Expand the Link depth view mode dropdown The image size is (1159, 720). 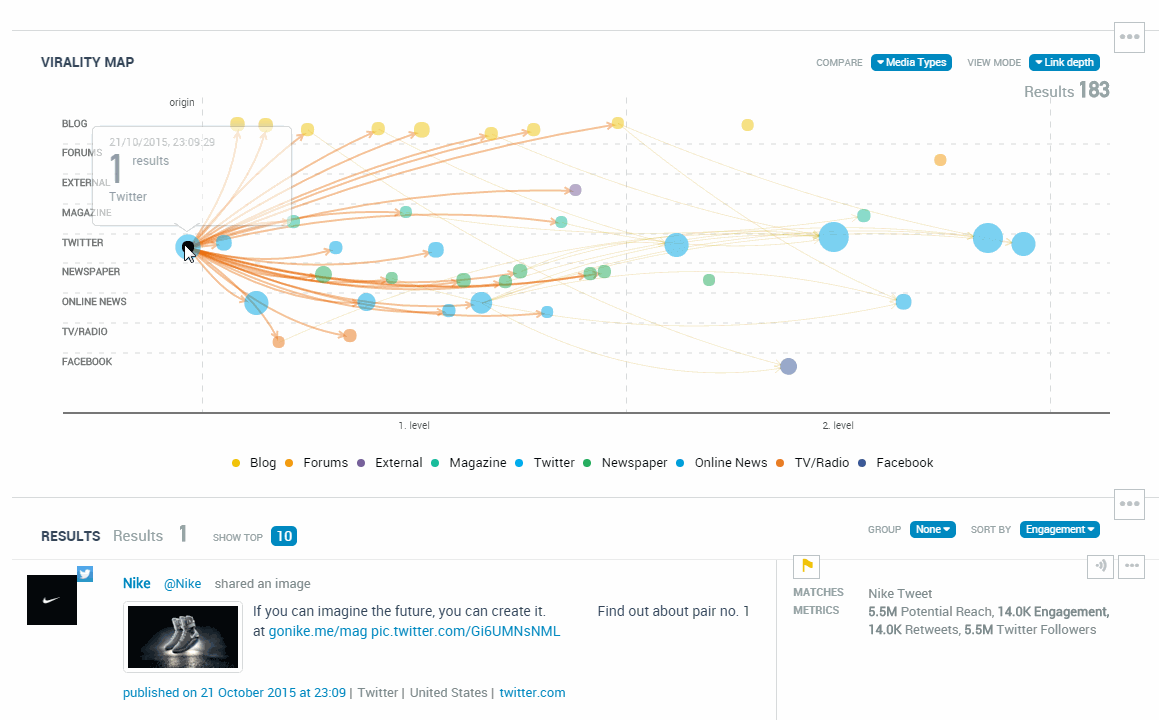click(x=1065, y=62)
